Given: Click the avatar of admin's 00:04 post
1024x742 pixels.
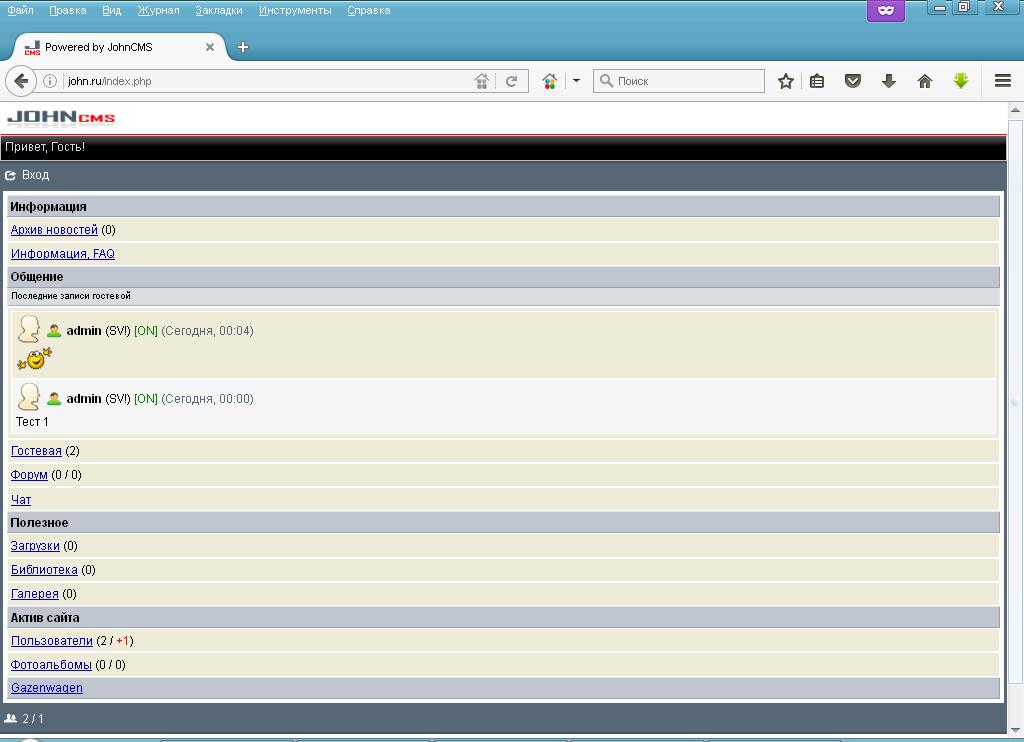Looking at the screenshot, I should pyautogui.click(x=29, y=329).
